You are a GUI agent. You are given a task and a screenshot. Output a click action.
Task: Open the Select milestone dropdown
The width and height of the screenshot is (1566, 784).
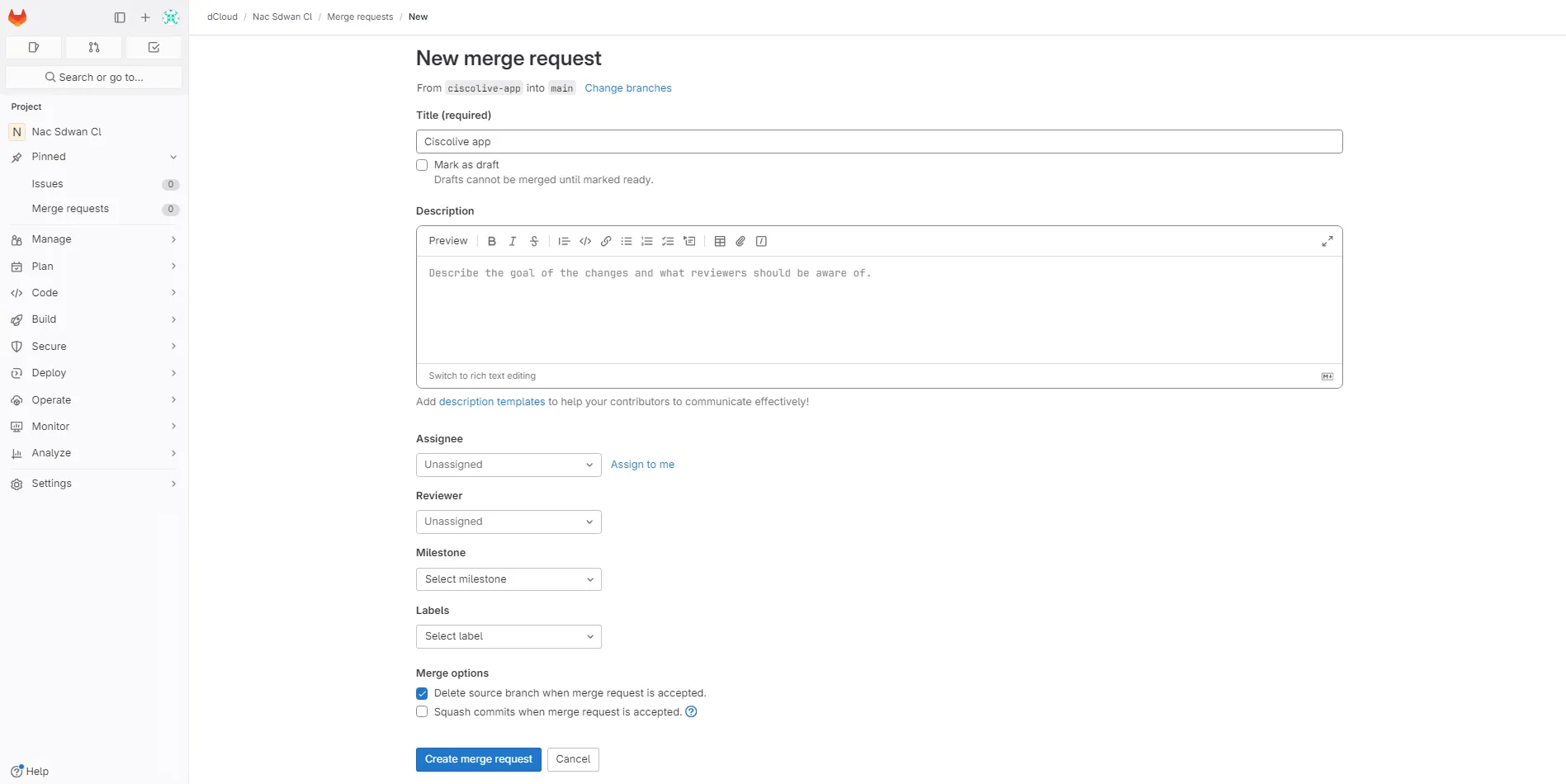click(508, 579)
